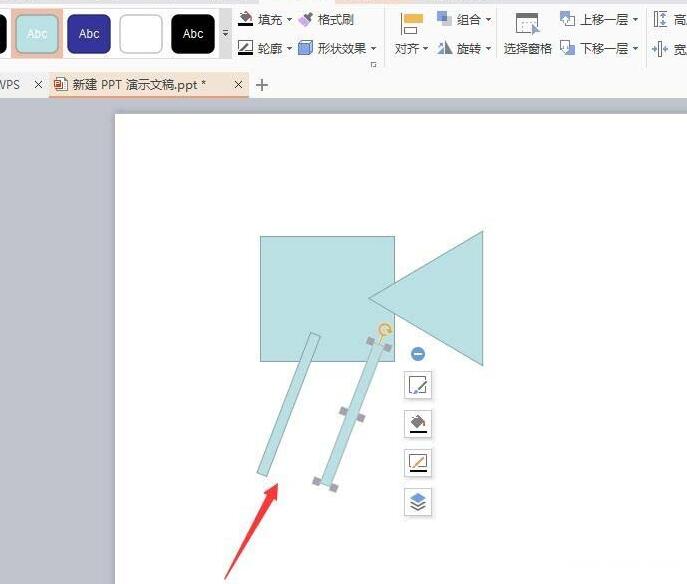The width and height of the screenshot is (687, 584).
Task: Collapse the floating shape toolbar minus button
Action: (x=418, y=354)
